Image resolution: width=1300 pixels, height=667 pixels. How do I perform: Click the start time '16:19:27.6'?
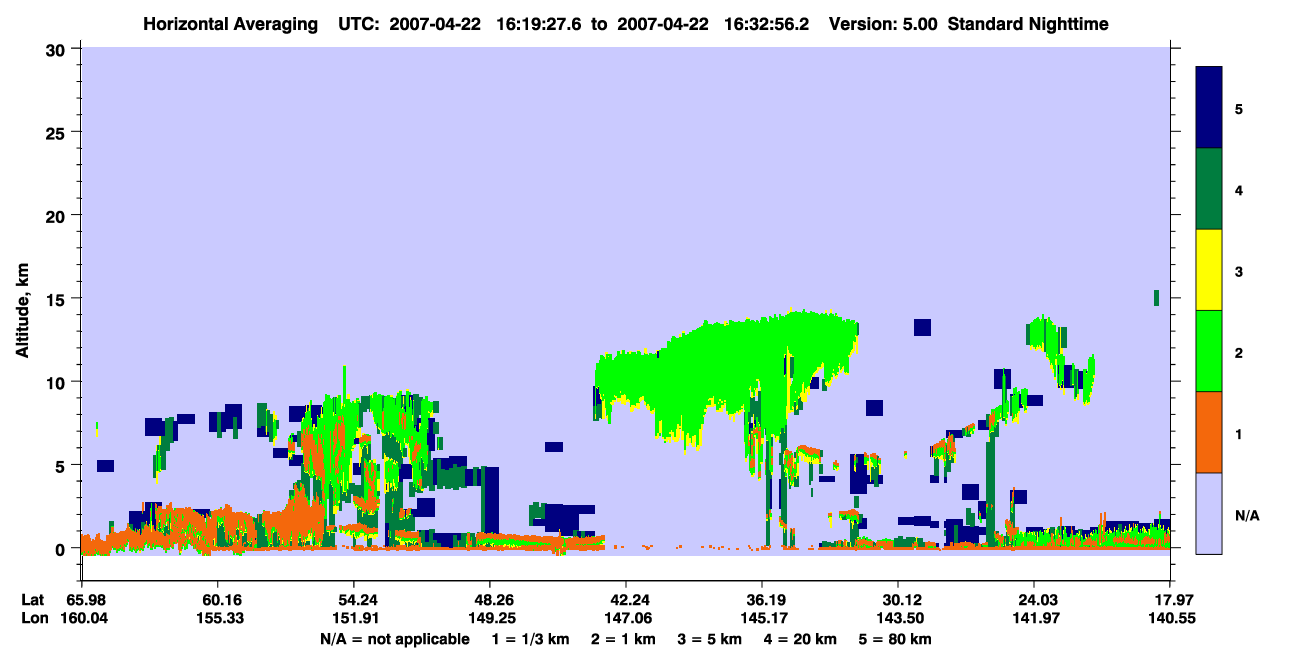tap(539, 23)
